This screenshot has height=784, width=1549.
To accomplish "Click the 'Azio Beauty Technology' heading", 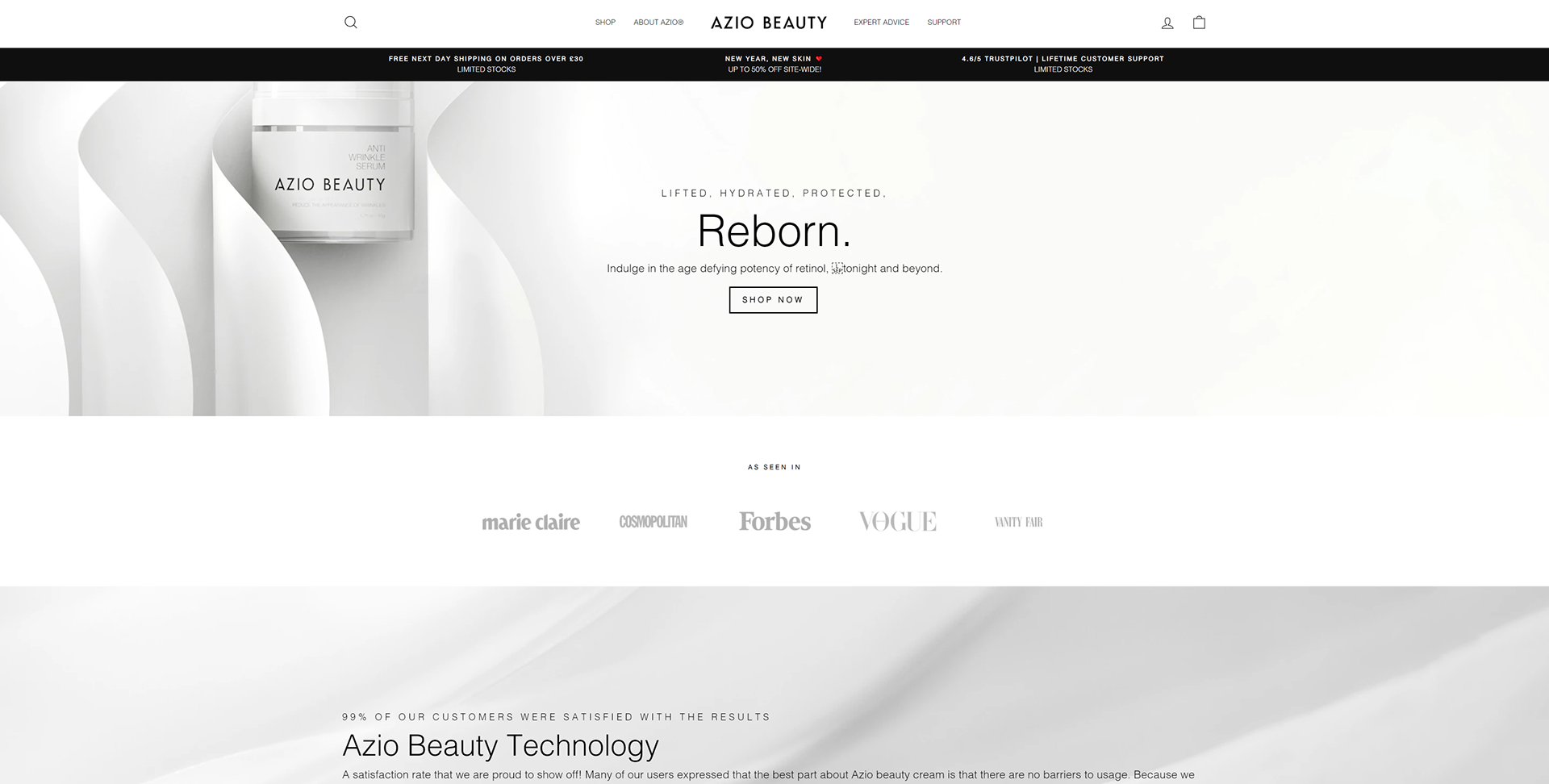I will (500, 745).
